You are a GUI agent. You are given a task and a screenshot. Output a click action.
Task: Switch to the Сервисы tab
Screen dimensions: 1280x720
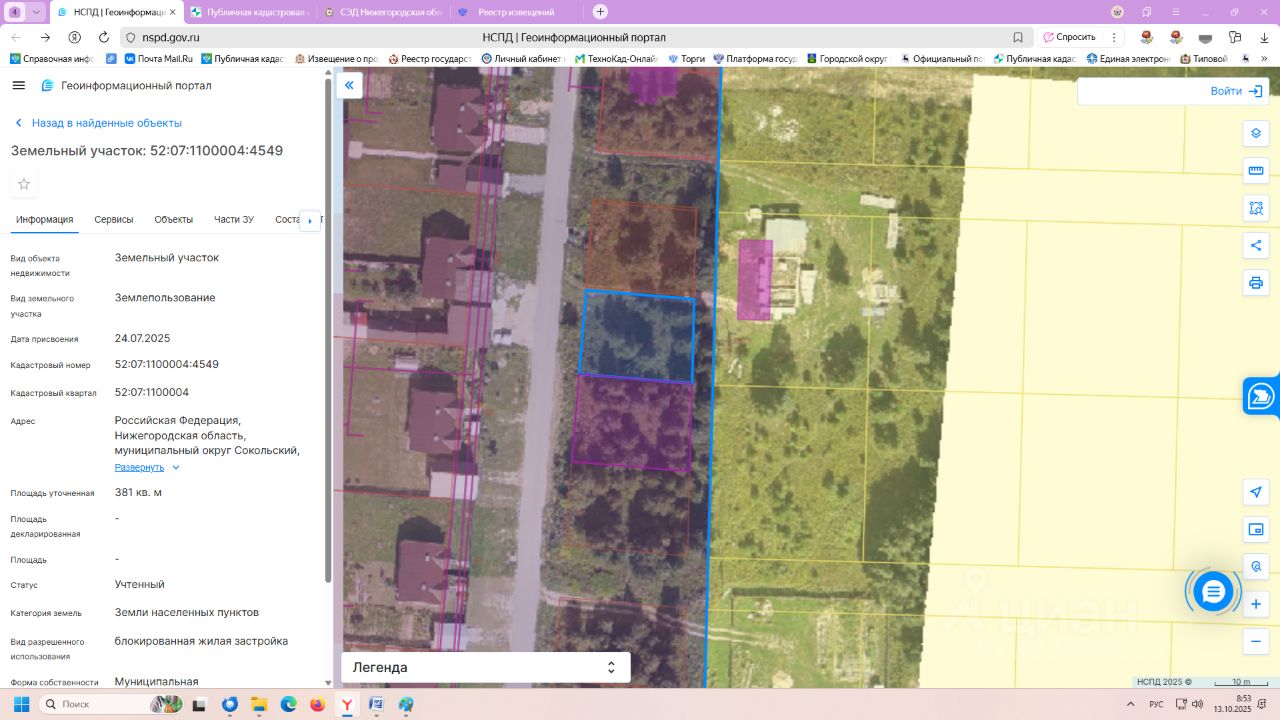pyautogui.click(x=114, y=220)
